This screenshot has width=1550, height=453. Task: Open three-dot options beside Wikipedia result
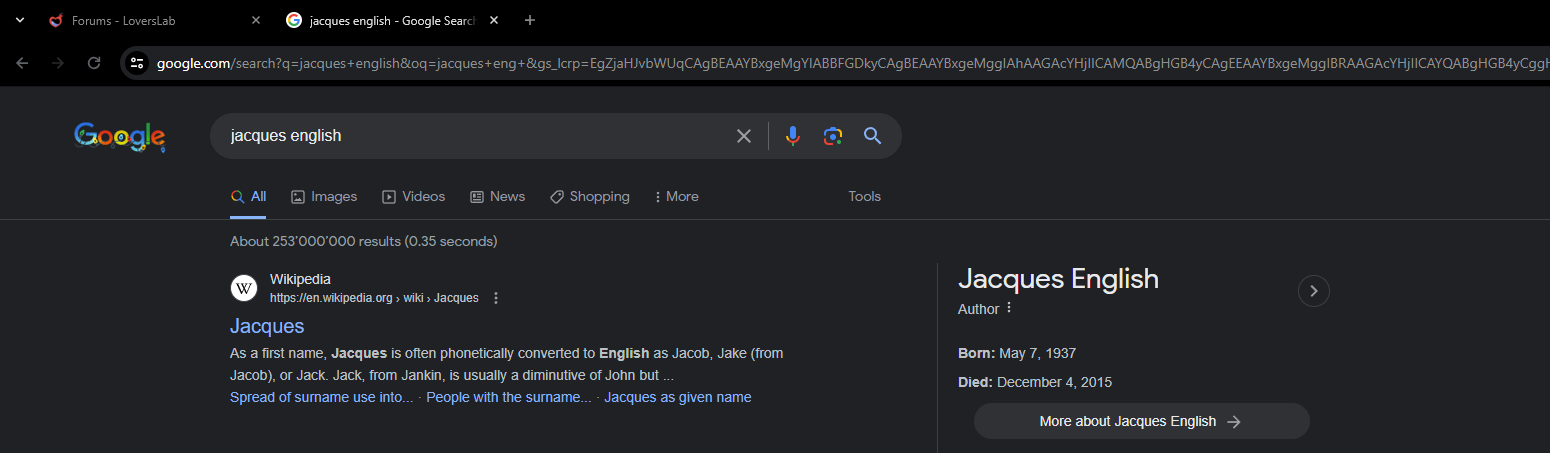496,298
